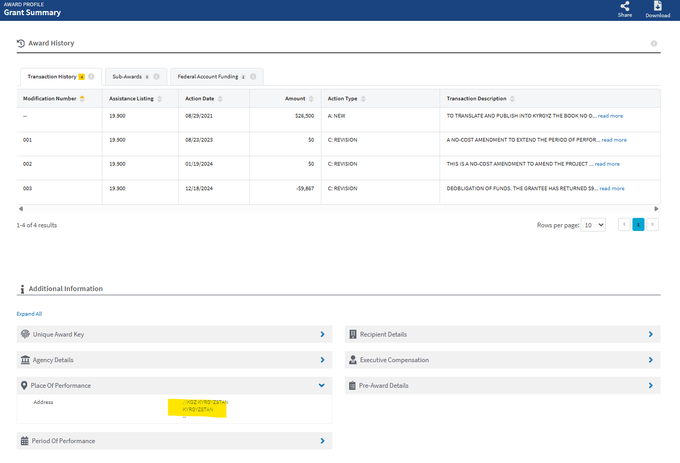The width and height of the screenshot is (680, 463).
Task: Click the Expand All link
Action: click(29, 314)
